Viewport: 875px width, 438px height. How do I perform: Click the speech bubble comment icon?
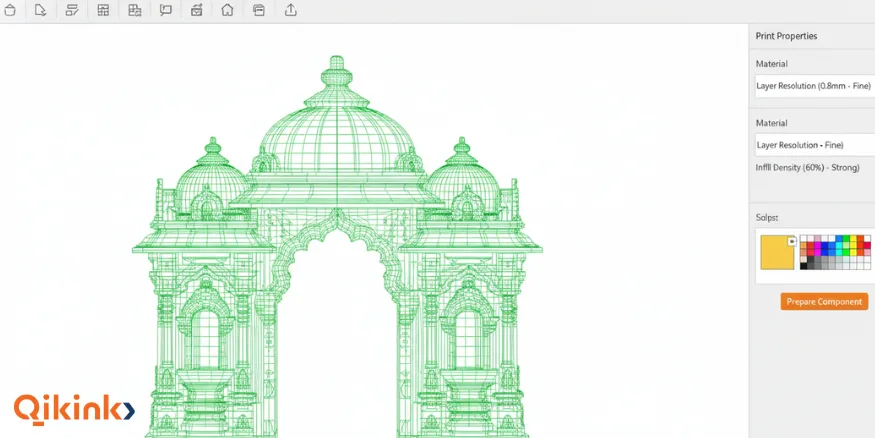[x=165, y=11]
